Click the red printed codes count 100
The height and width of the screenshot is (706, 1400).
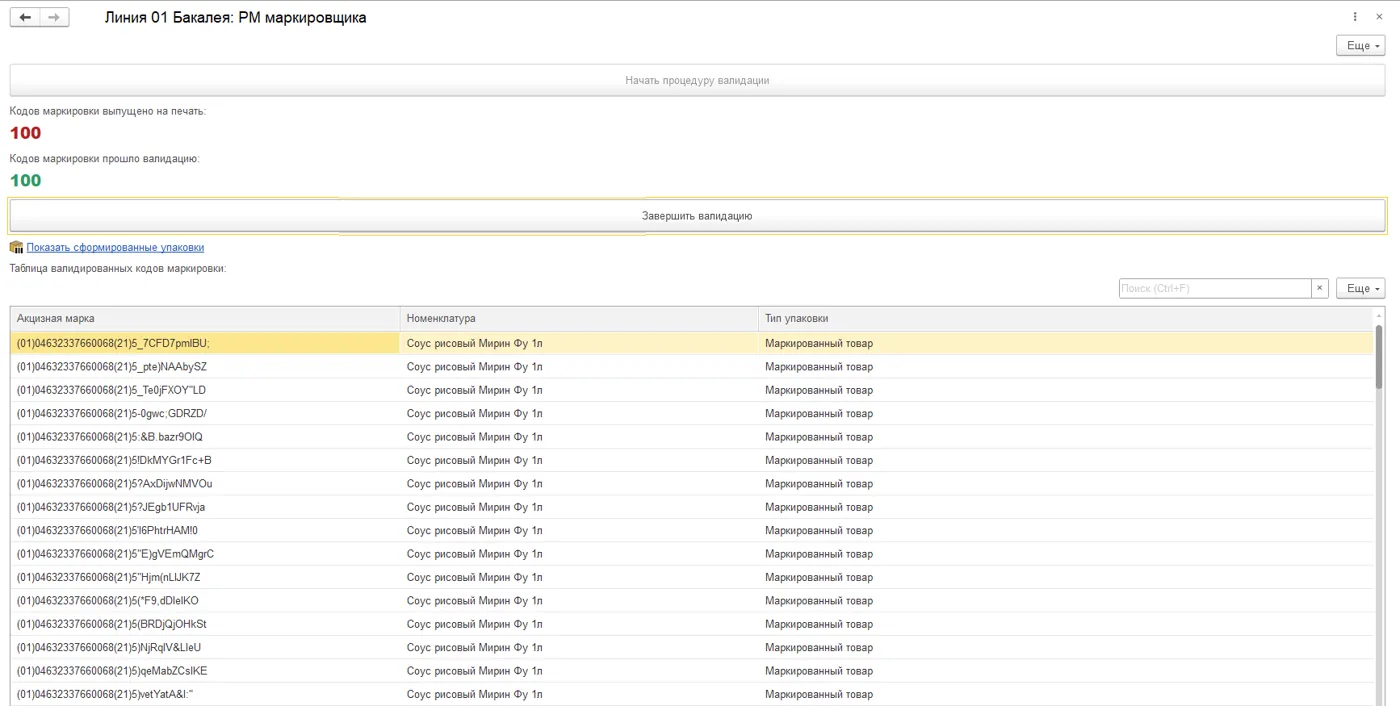pos(25,133)
